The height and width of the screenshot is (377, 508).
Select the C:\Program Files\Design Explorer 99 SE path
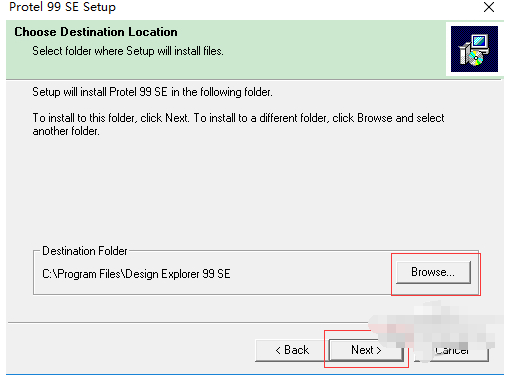point(136,274)
